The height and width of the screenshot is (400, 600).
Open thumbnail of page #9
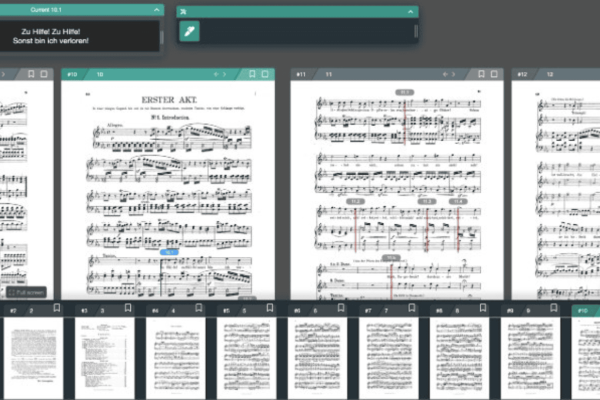tap(531, 358)
